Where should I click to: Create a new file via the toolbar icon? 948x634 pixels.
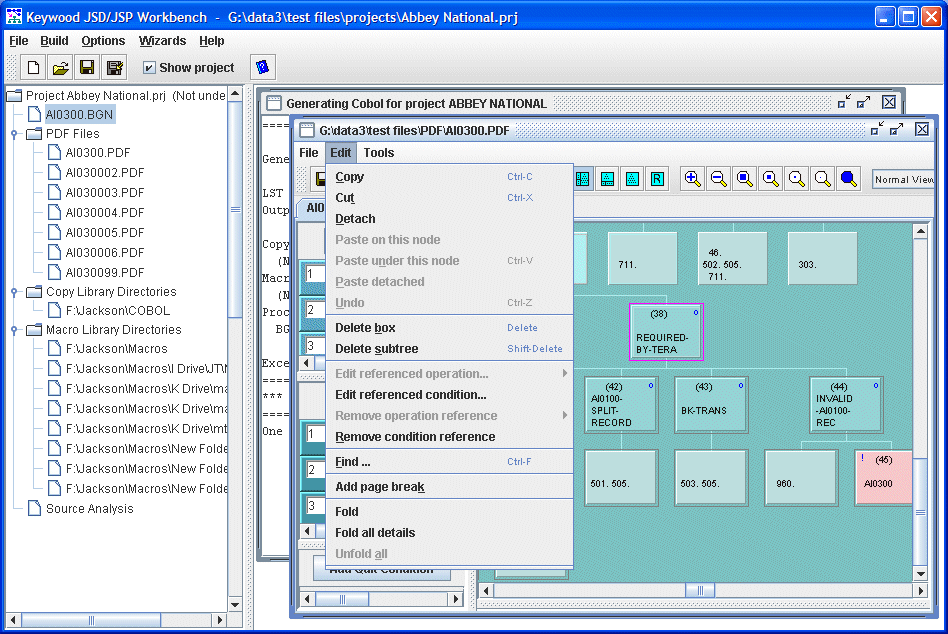click(x=32, y=66)
